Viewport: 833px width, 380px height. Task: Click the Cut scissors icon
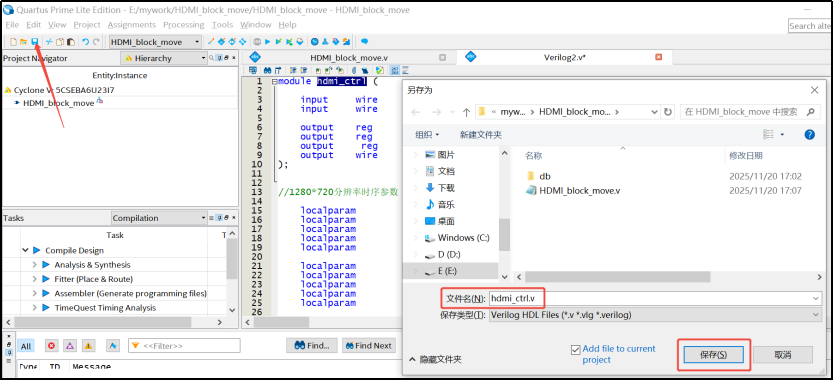click(49, 41)
